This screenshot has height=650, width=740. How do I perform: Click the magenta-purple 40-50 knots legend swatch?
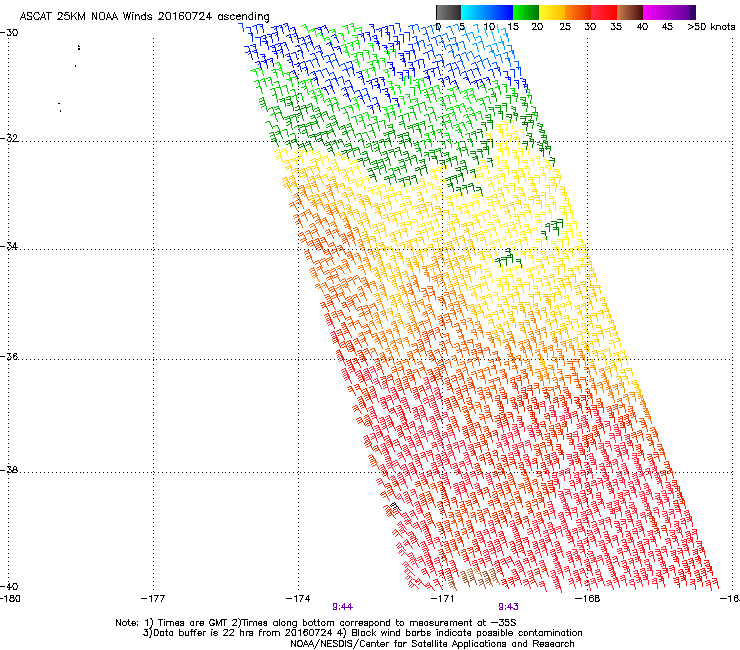point(669,12)
